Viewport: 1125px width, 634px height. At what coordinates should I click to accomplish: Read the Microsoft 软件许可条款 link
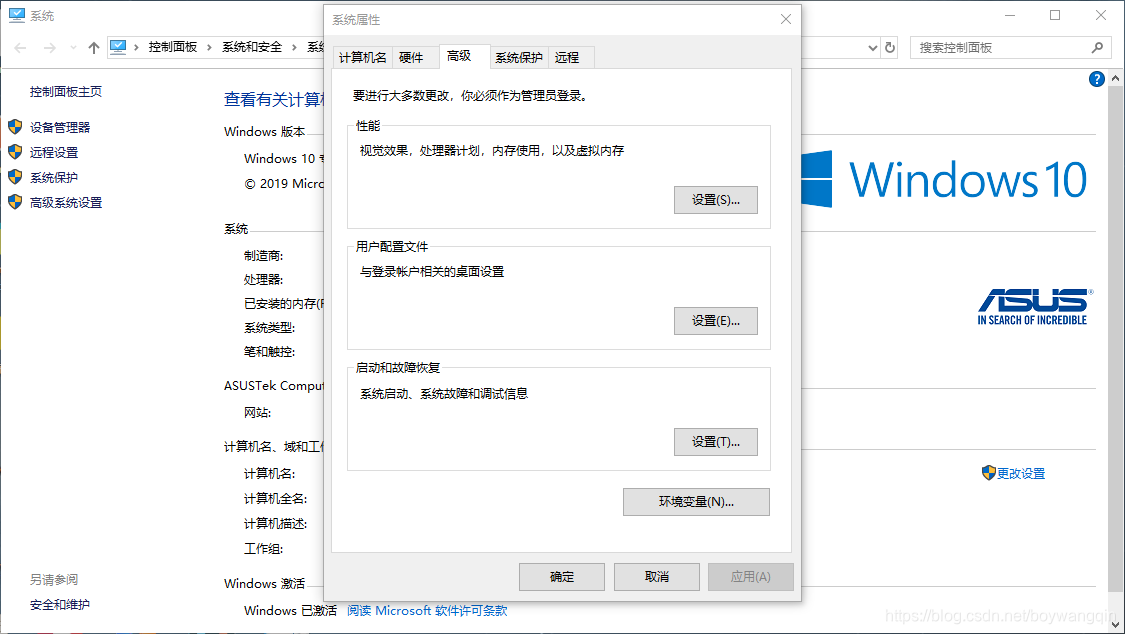(x=427, y=611)
